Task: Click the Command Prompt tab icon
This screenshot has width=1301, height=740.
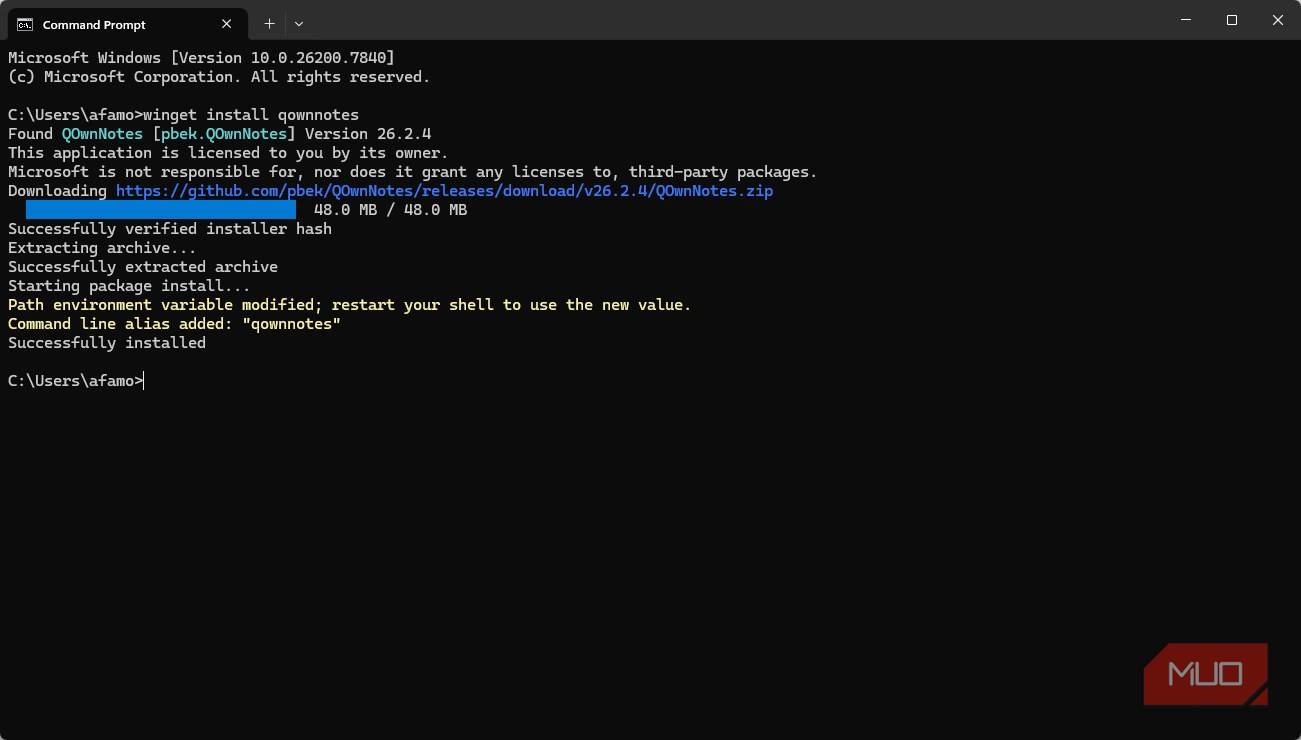Action: (25, 24)
